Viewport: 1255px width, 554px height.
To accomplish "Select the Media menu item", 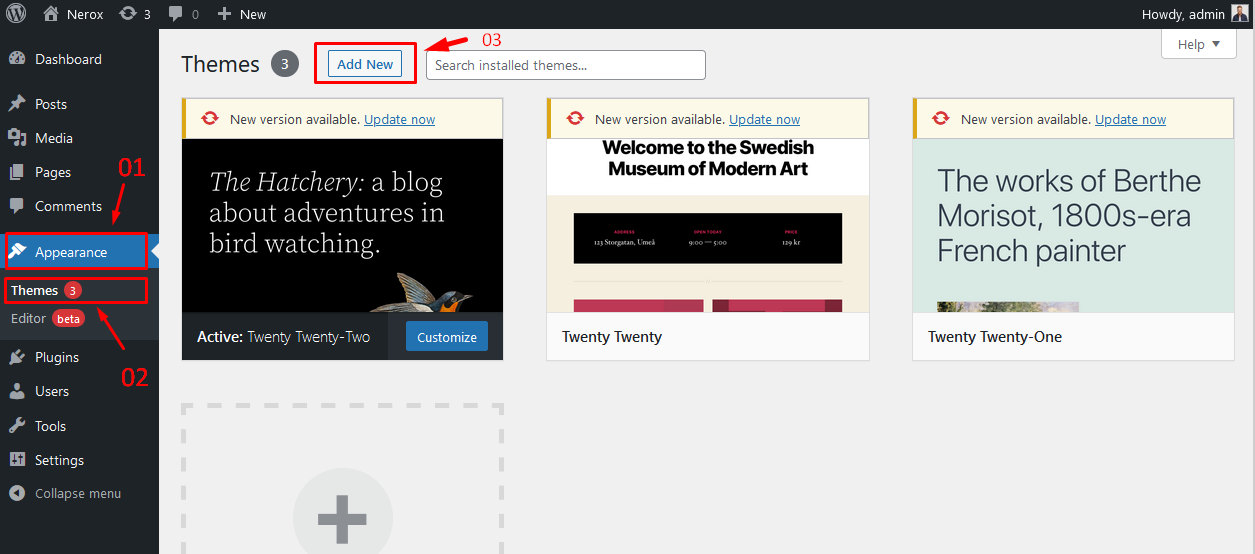I will (x=53, y=138).
